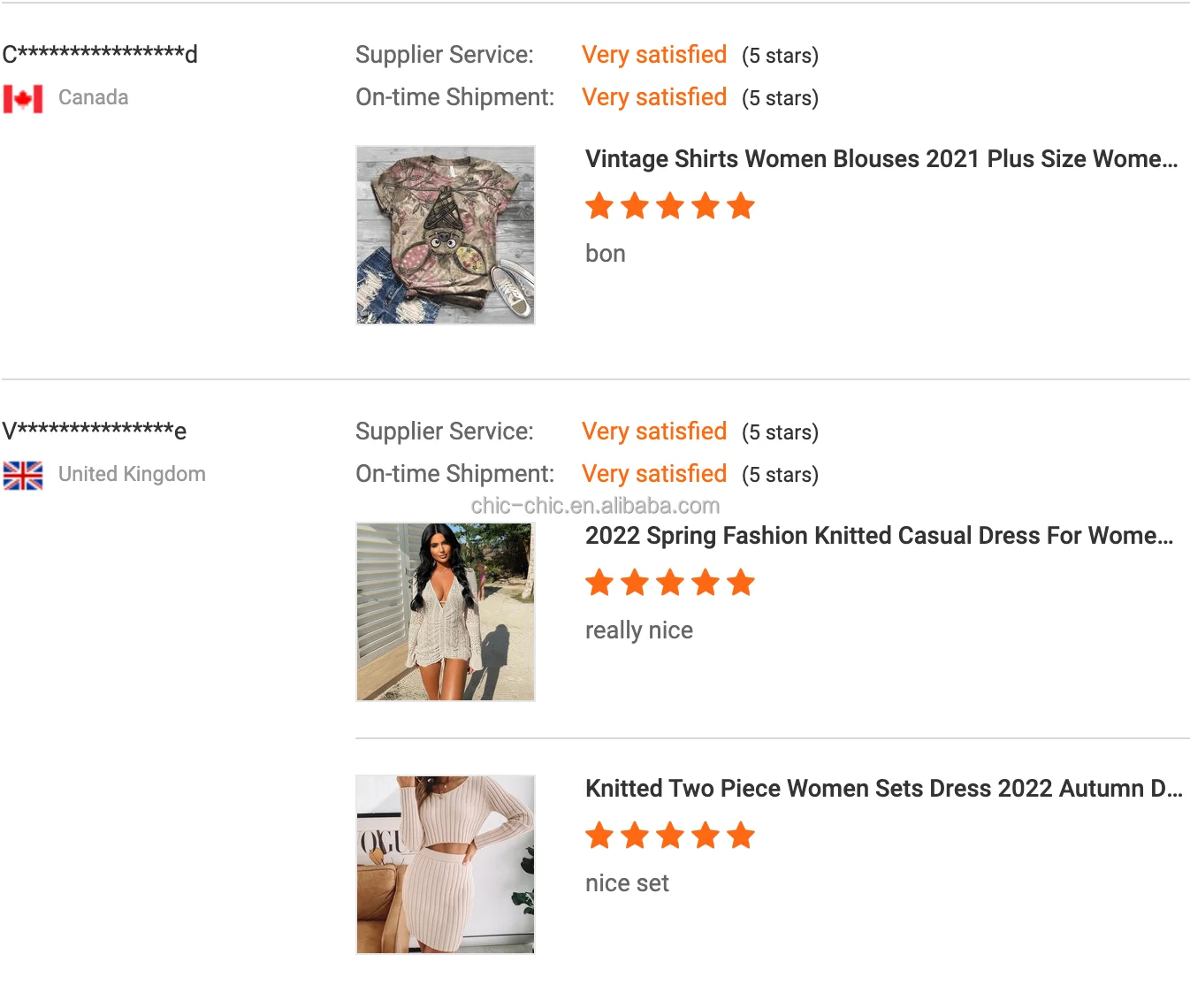The image size is (1190, 1008).
Task: Open the knitted two piece set photo
Action: [446, 865]
